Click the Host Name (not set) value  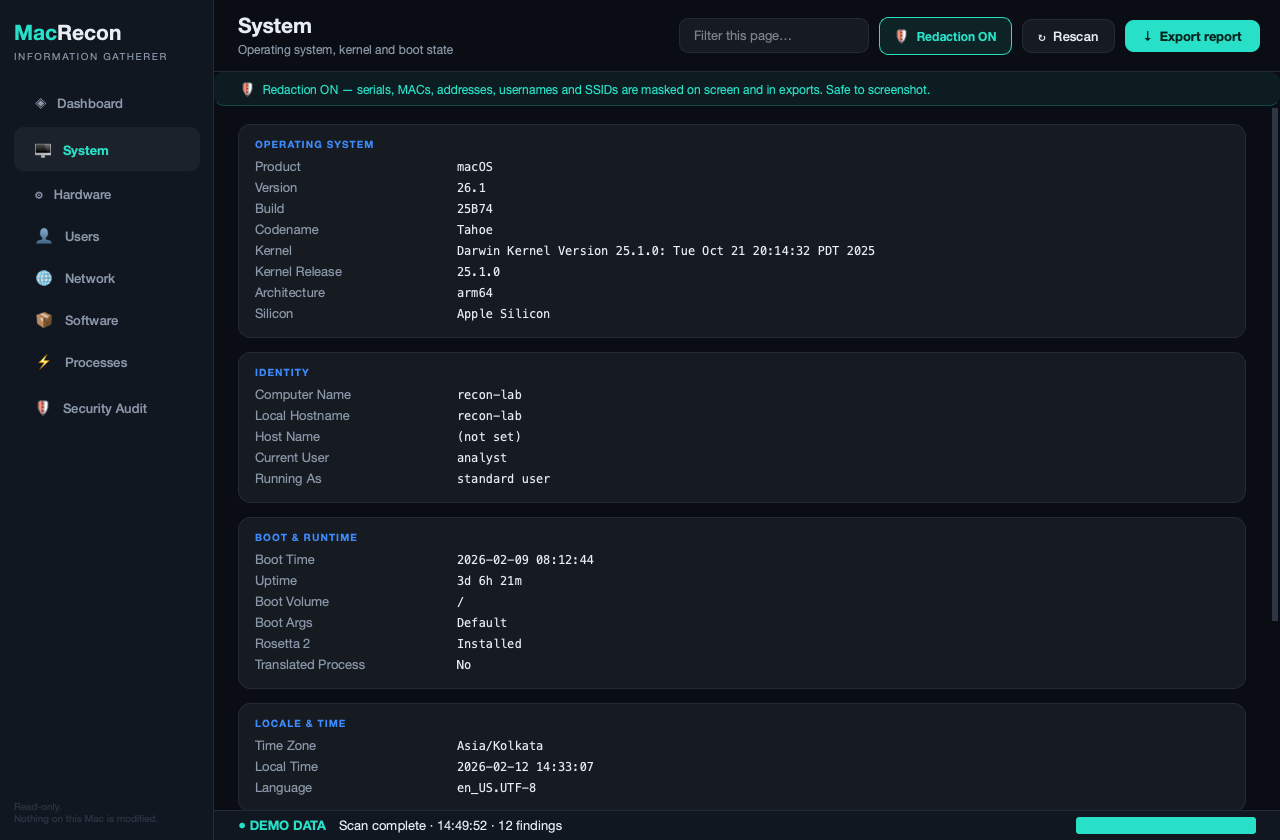tap(489, 436)
